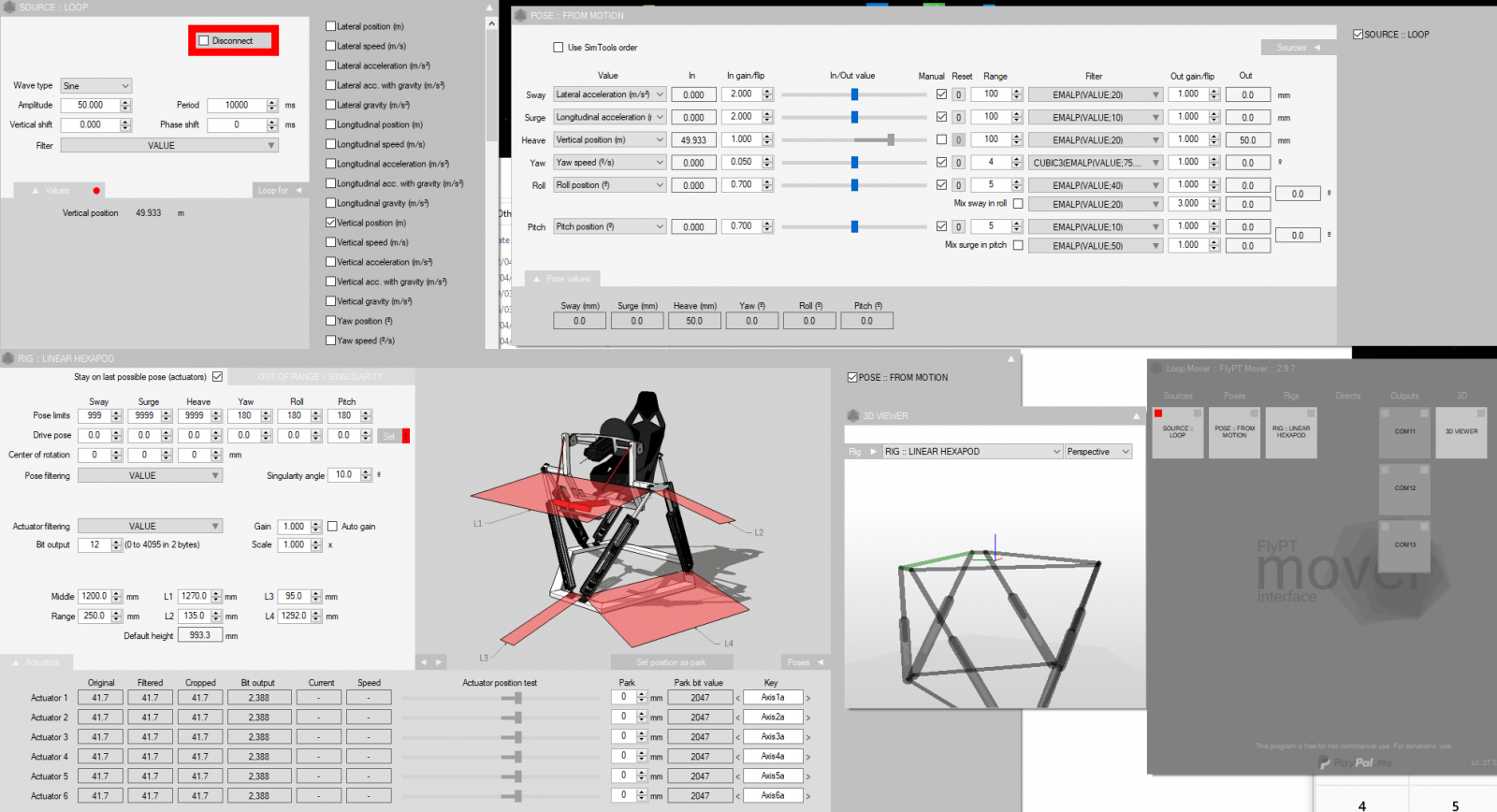The height and width of the screenshot is (812, 1497).
Task: Click the less-than arrow beside Axis1a key
Action: (x=738, y=698)
